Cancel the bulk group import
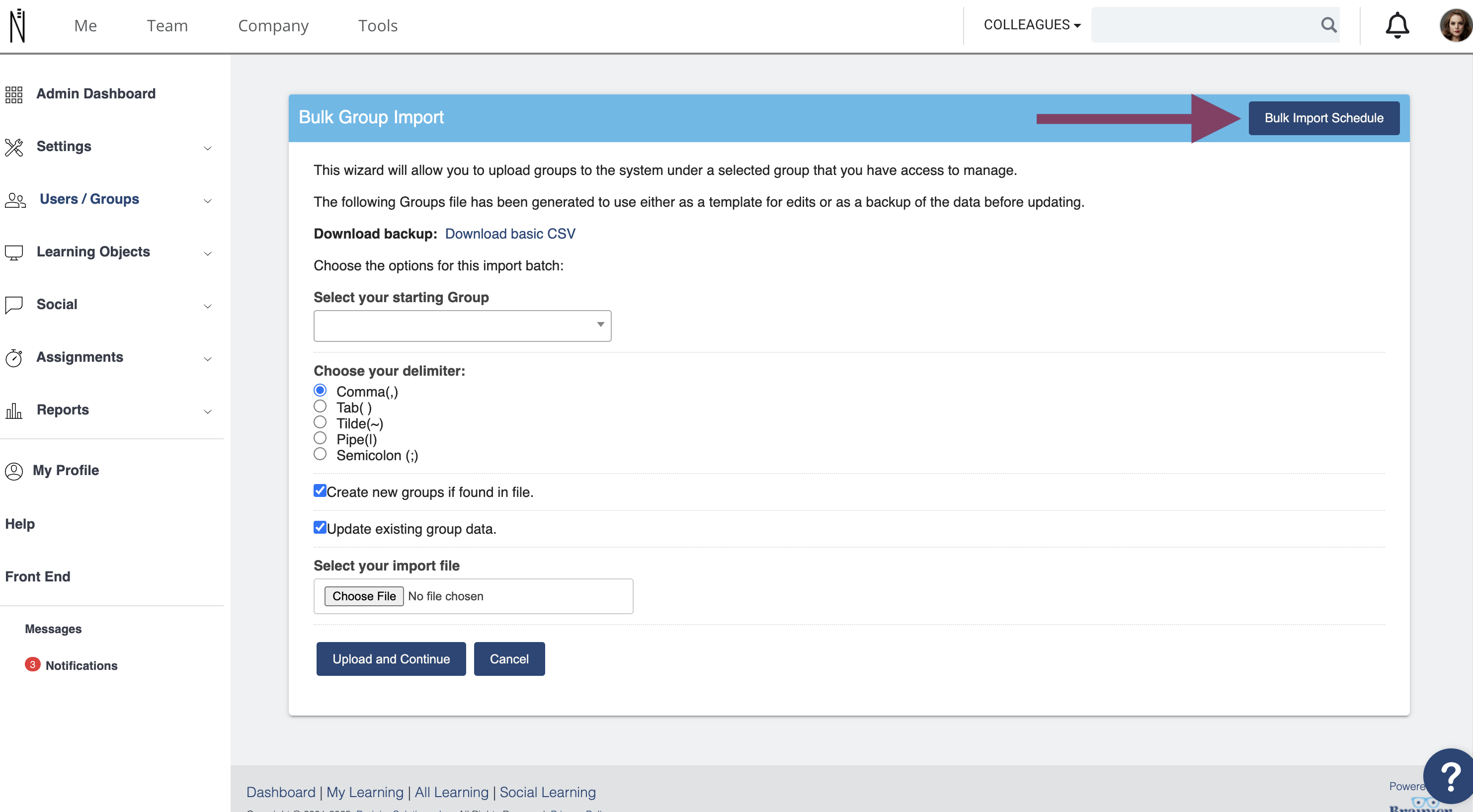This screenshot has width=1473, height=812. tap(509, 659)
